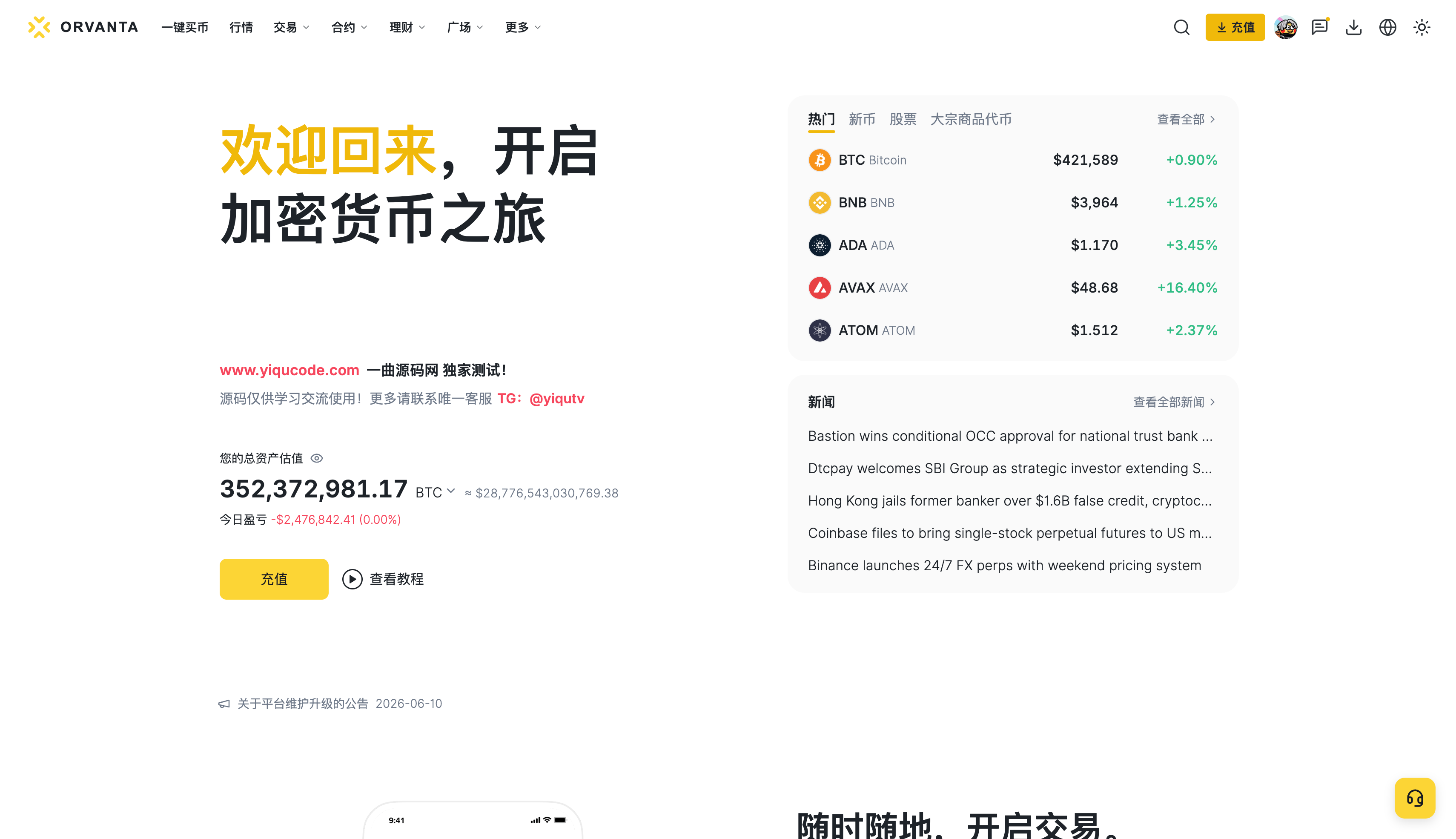Open Coinbase single-stock perpetual futures news

tap(1010, 533)
